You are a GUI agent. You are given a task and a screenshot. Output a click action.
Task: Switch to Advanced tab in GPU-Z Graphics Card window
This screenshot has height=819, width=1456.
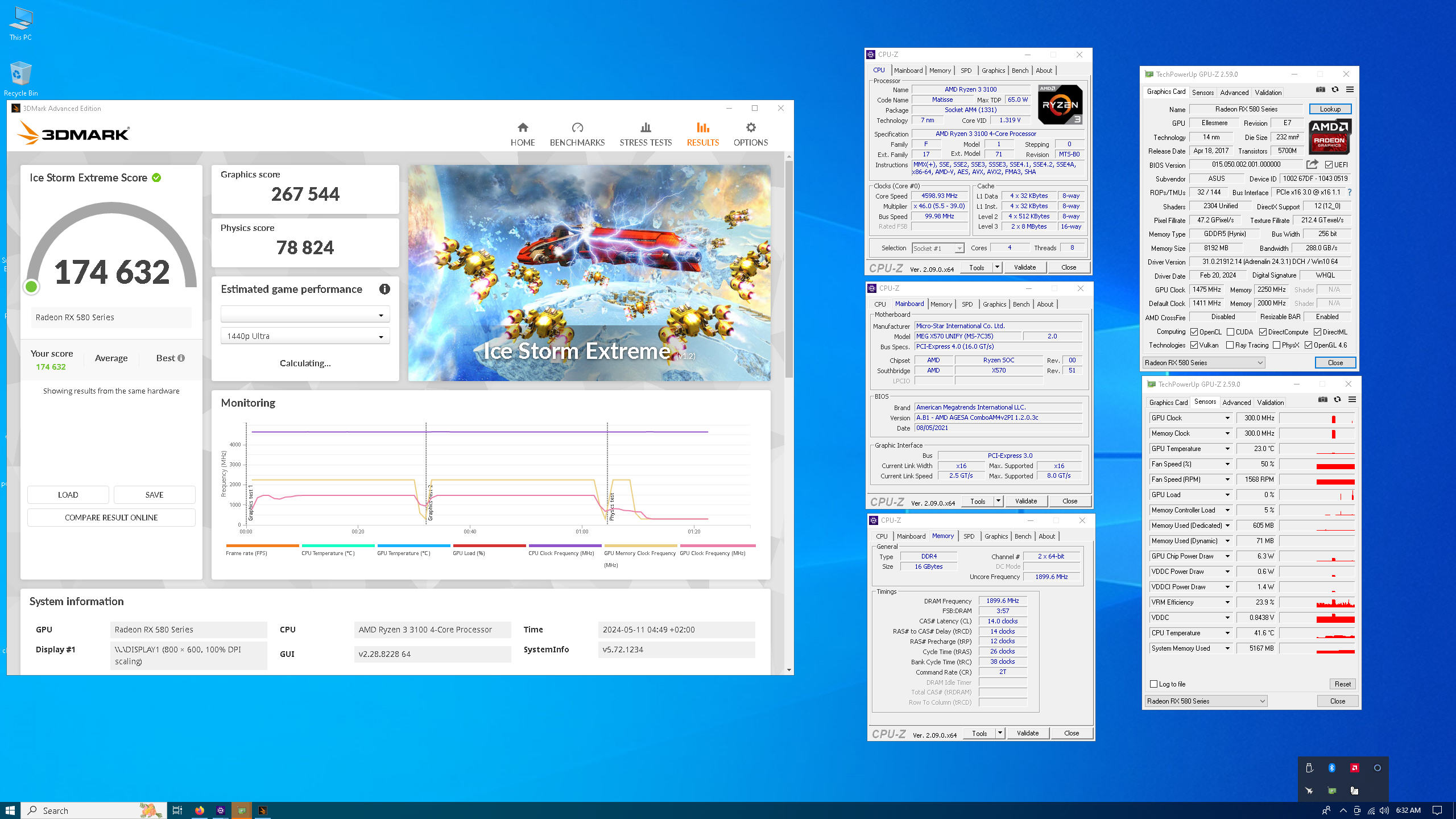1234,93
